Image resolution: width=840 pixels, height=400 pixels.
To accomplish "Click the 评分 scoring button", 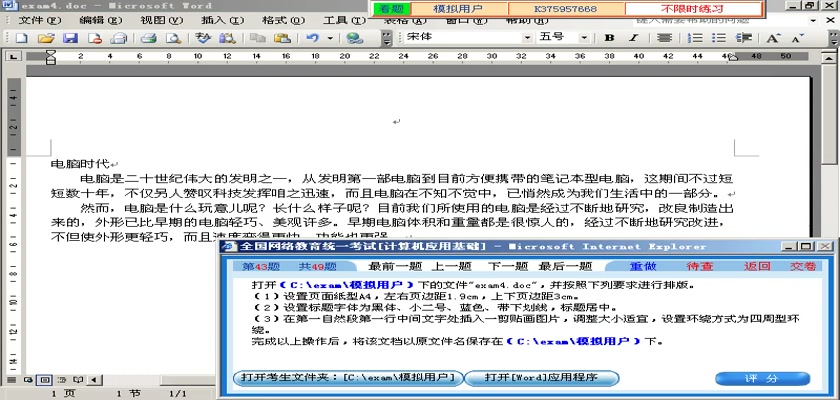I will tap(762, 379).
